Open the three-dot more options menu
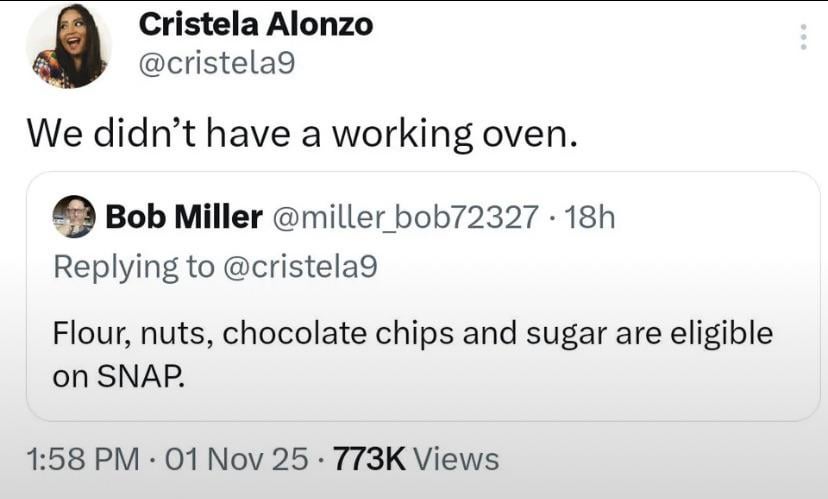The height and width of the screenshot is (499, 828). pyautogui.click(x=801, y=36)
